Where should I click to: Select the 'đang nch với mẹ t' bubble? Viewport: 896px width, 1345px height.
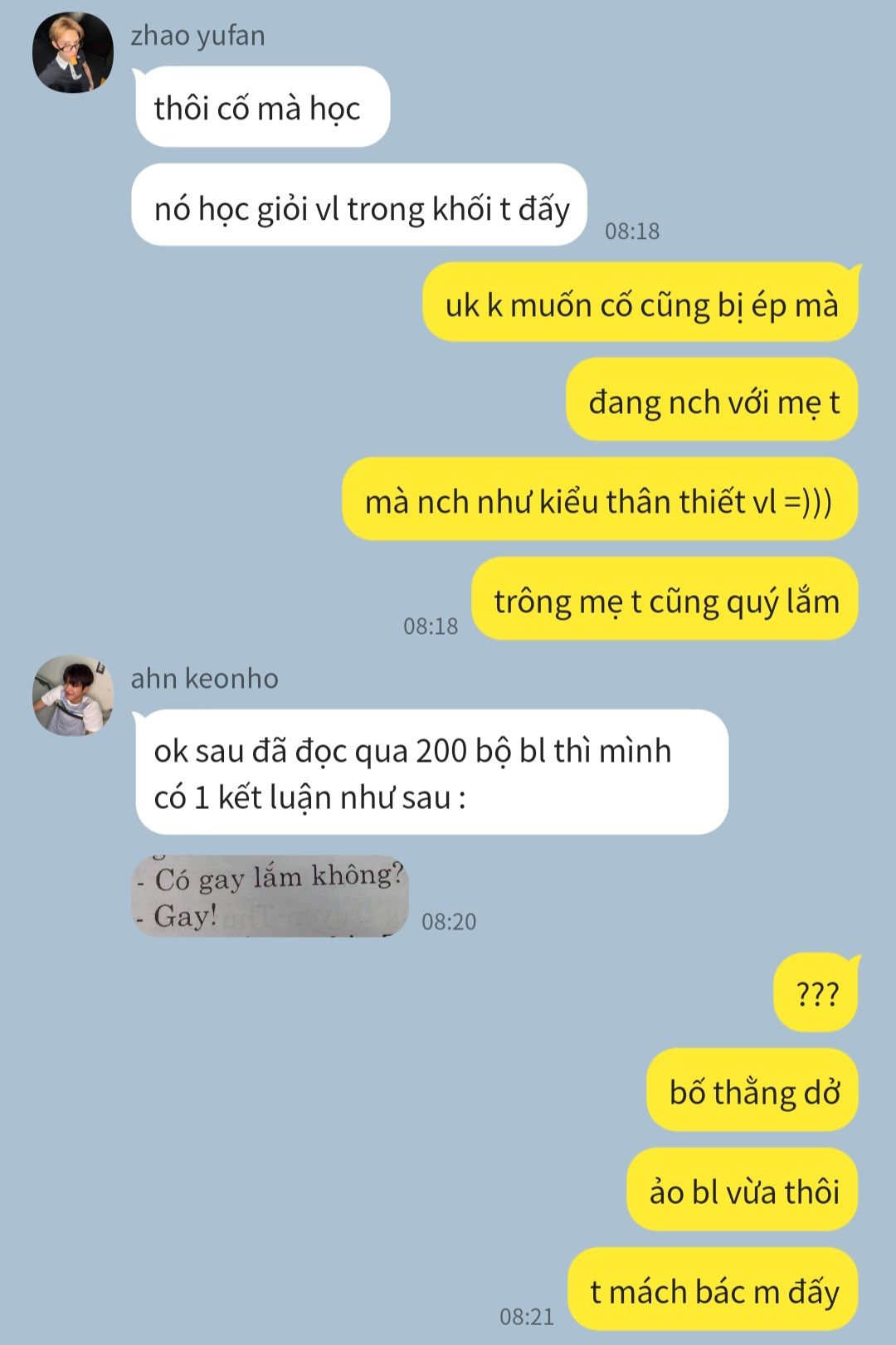click(713, 400)
